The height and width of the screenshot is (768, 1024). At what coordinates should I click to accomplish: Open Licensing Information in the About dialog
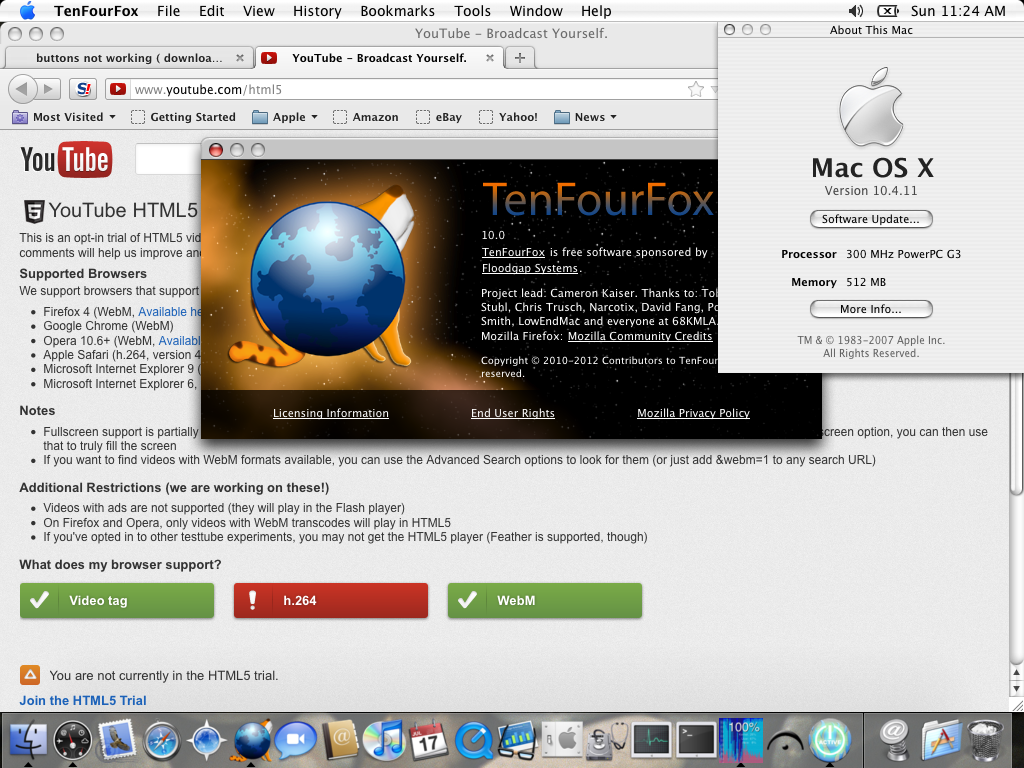pyautogui.click(x=330, y=413)
